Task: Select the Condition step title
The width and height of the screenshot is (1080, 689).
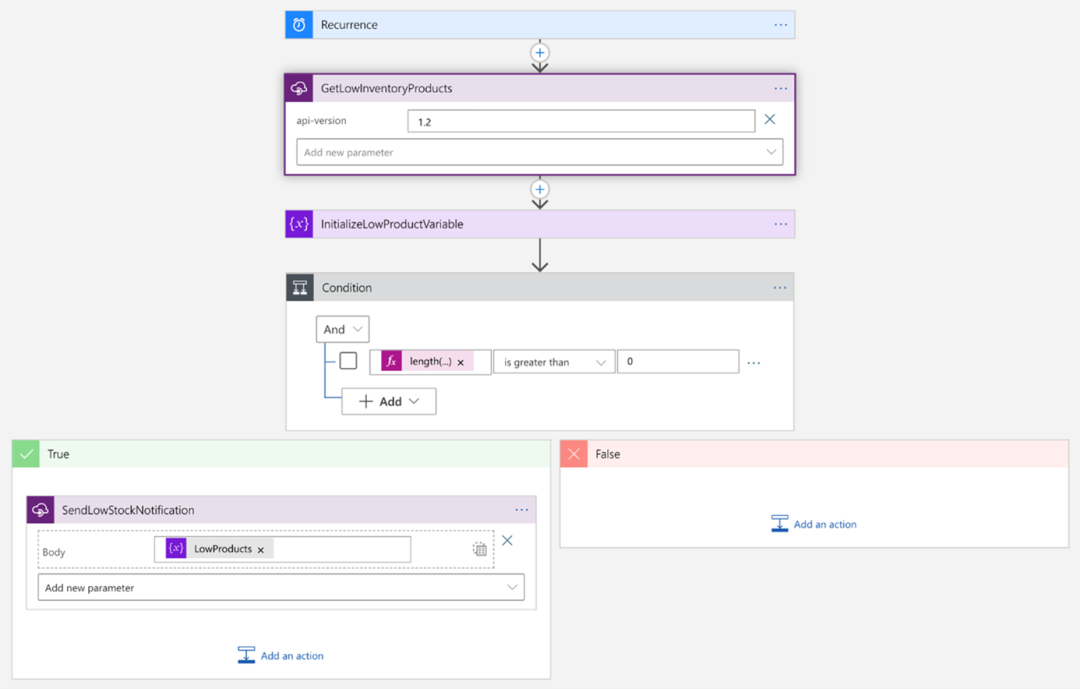Action: pyautogui.click(x=346, y=287)
